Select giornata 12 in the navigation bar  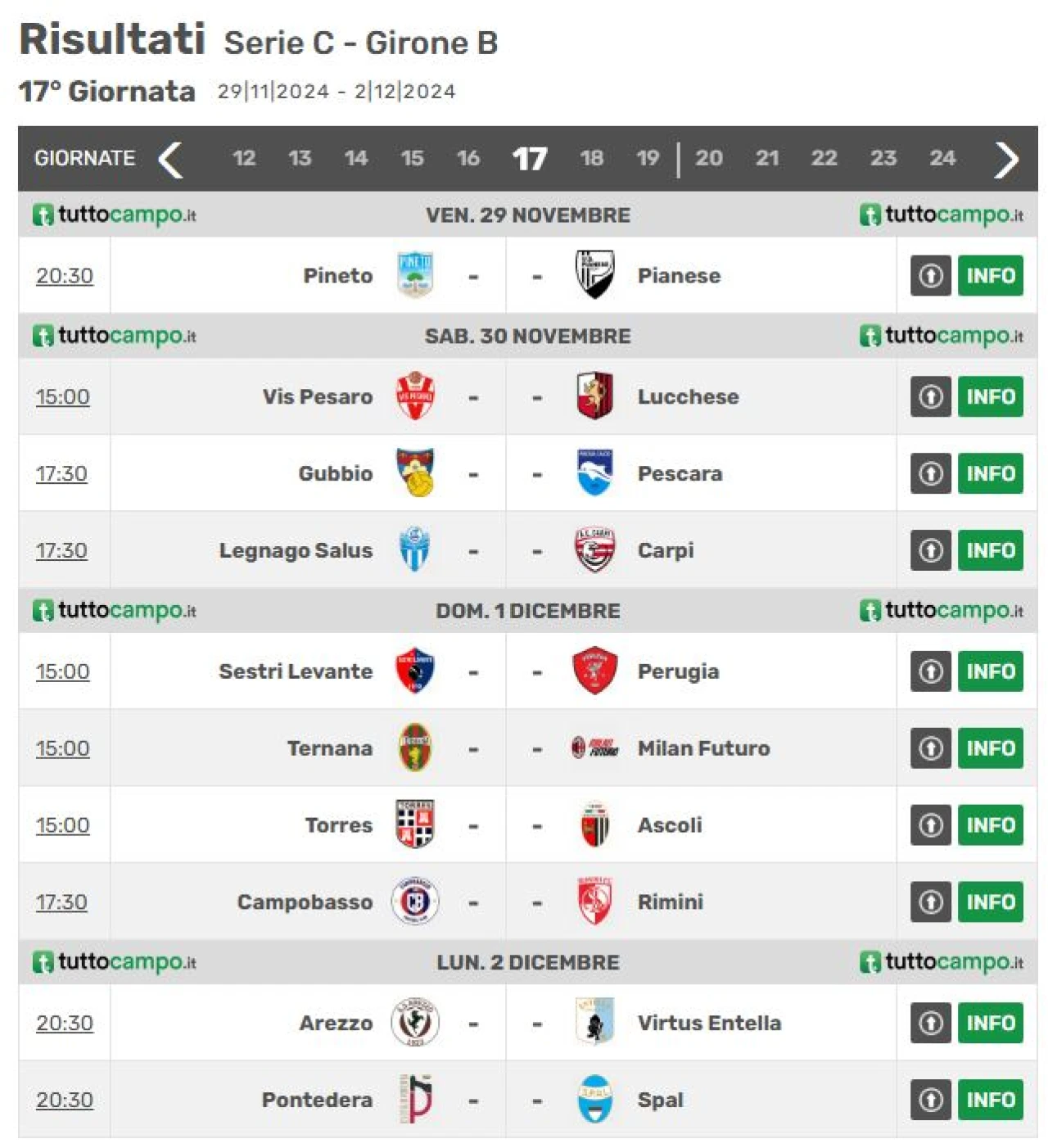coord(244,158)
